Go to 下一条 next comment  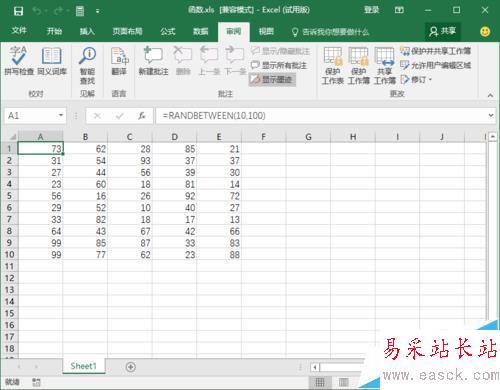point(235,61)
